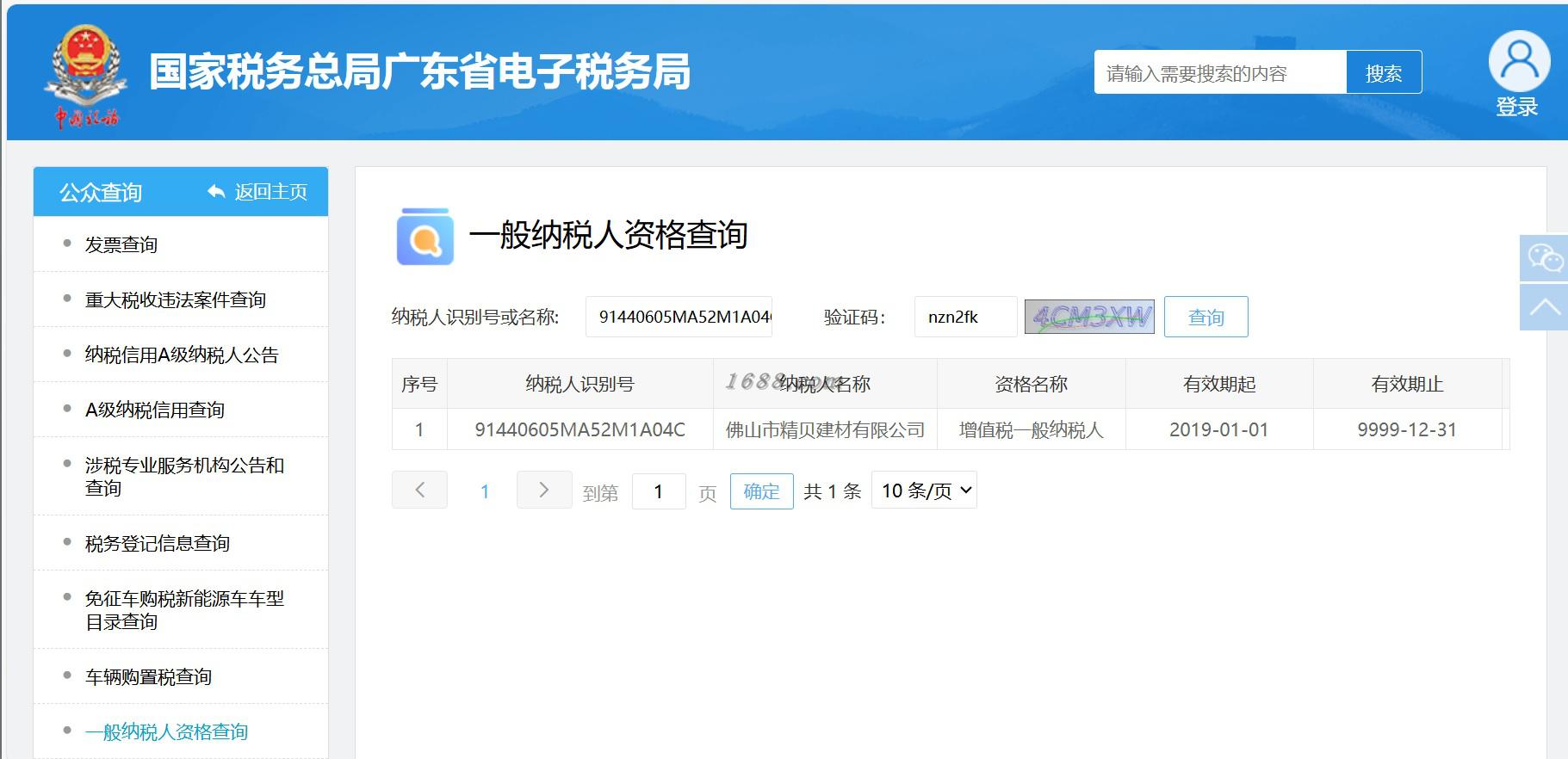Click the 共 1 条 total count text
1568x759 pixels.
pyautogui.click(x=832, y=491)
